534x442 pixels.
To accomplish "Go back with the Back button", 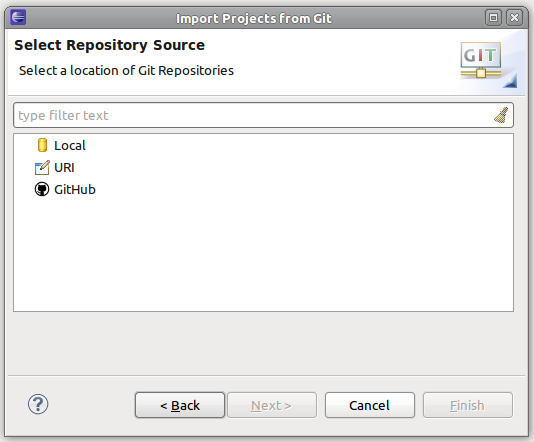I will click(x=180, y=405).
